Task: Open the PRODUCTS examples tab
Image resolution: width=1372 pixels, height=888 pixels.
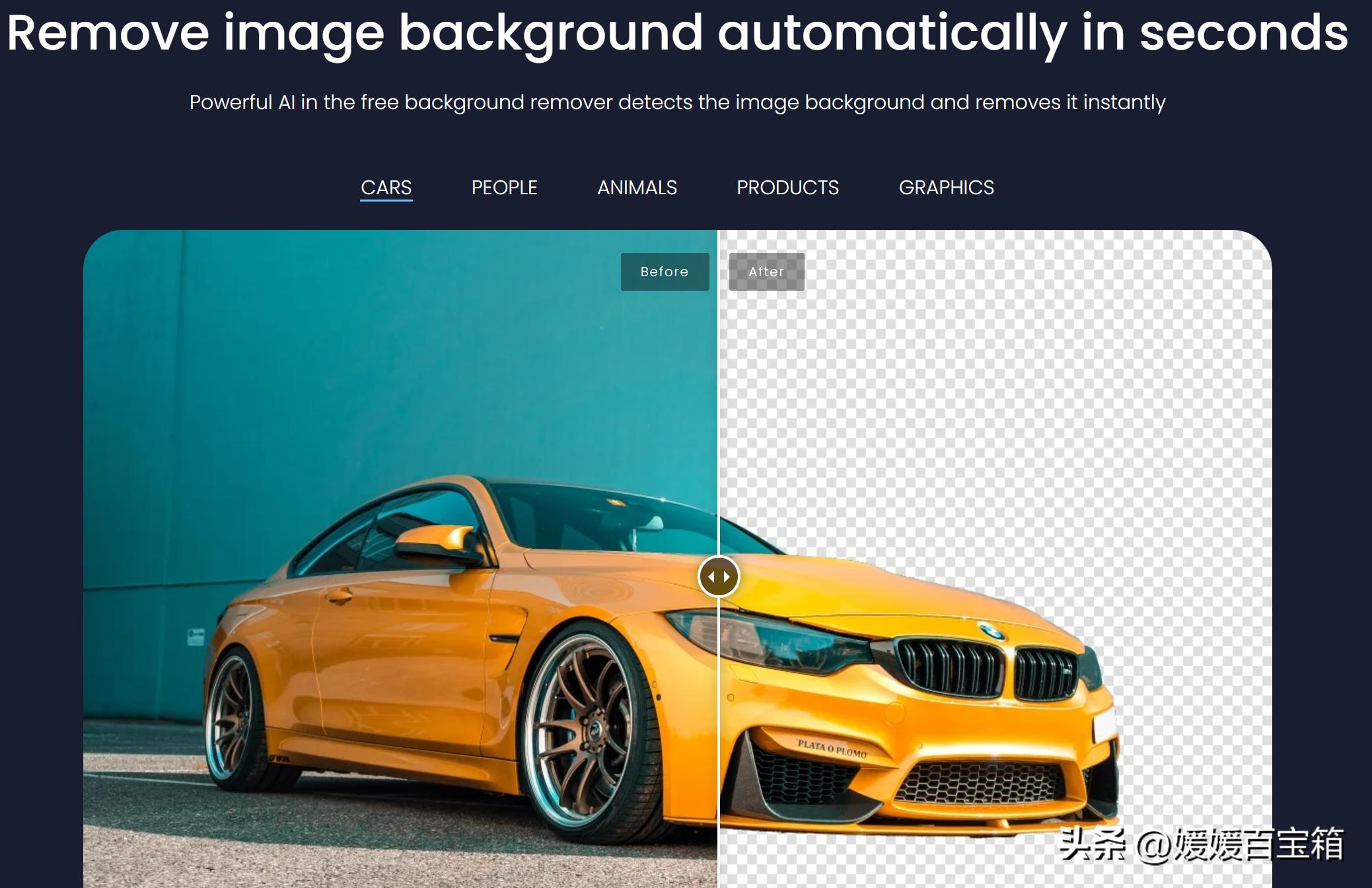Action: [x=787, y=188]
